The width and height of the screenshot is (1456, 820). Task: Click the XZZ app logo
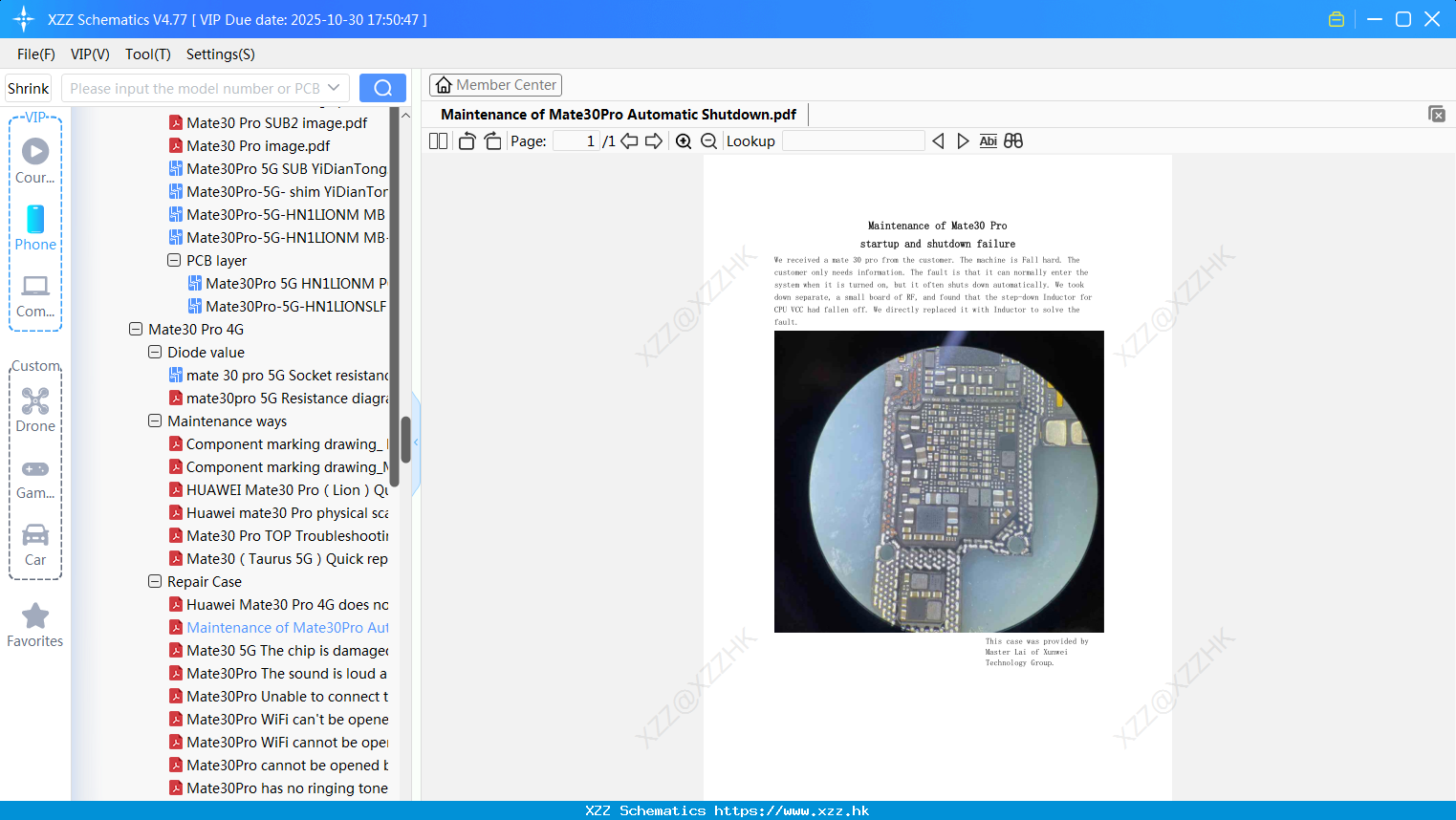[24, 19]
